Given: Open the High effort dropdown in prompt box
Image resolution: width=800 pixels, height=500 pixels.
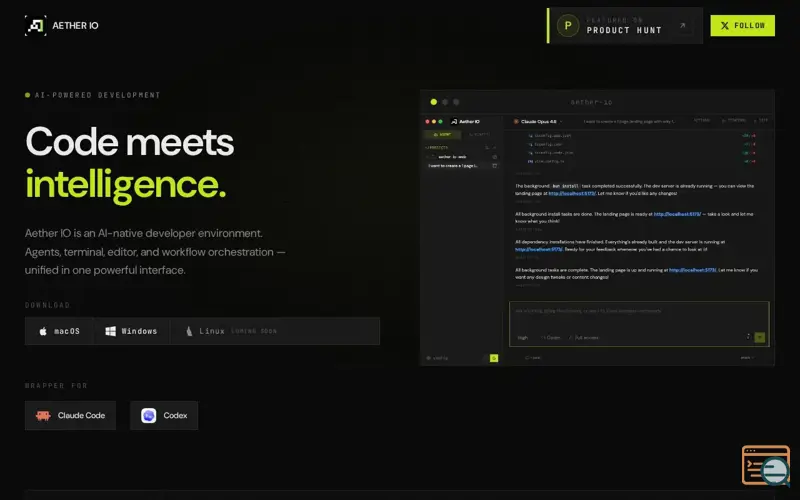Looking at the screenshot, I should tap(523, 338).
